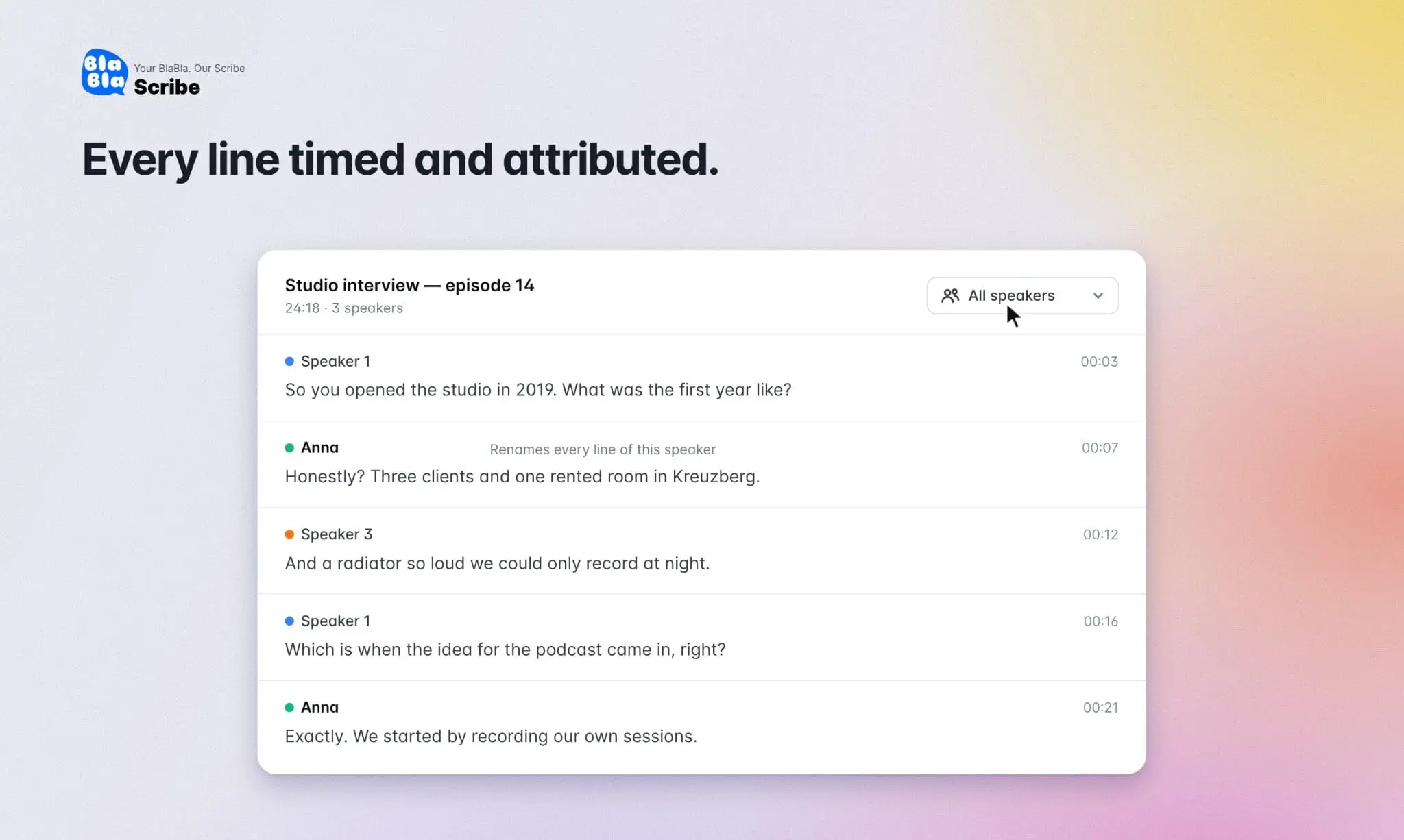This screenshot has width=1404, height=840.
Task: Jump to timestamp 00:16
Action: pyautogui.click(x=1100, y=621)
